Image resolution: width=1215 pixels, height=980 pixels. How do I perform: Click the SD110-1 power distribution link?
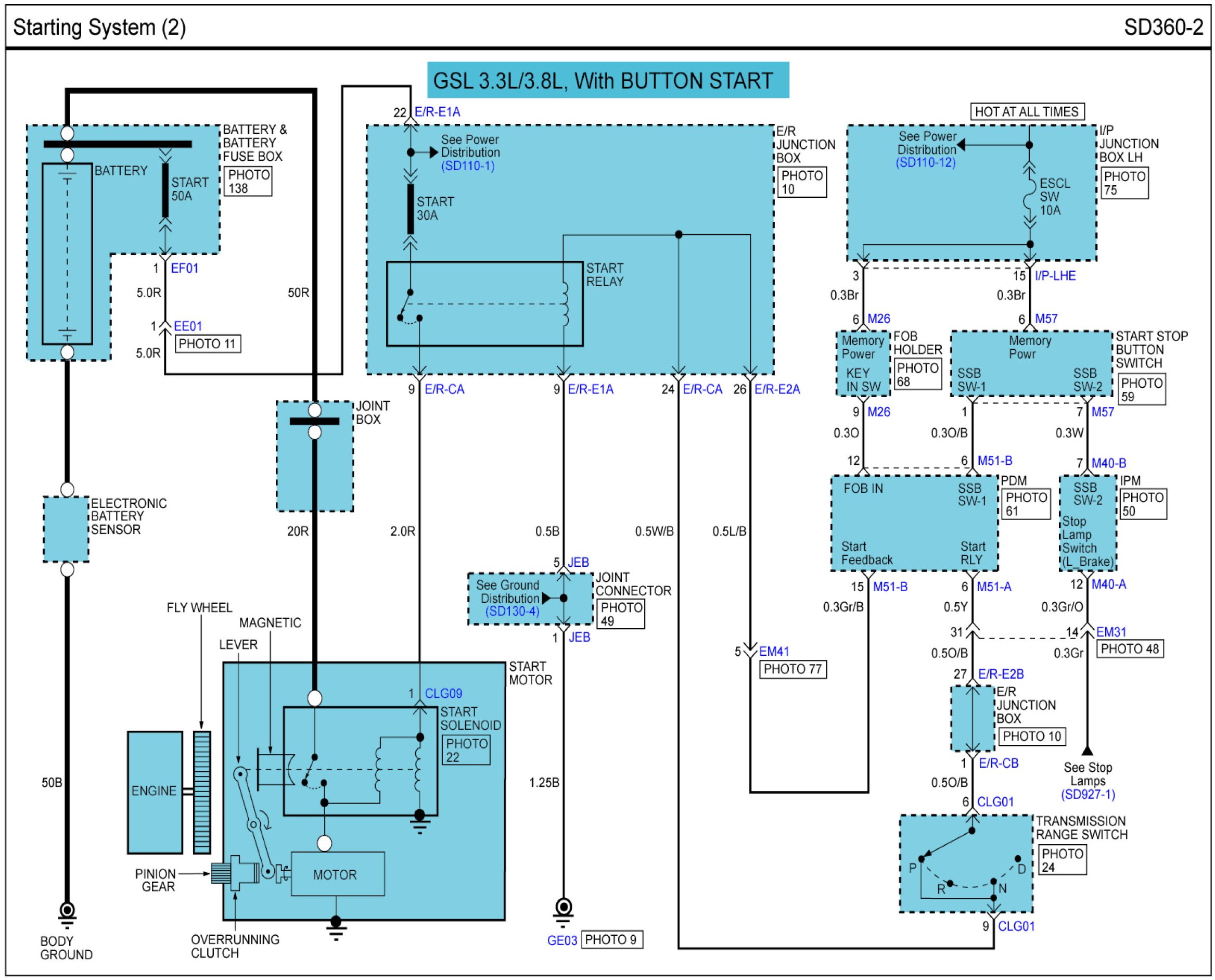(467, 166)
